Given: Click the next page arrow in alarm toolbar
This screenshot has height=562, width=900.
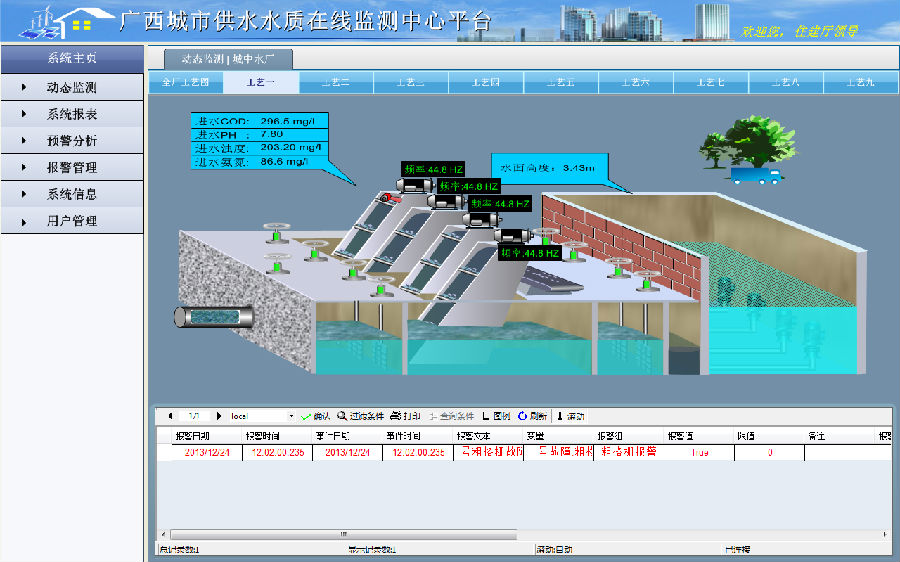Looking at the screenshot, I should point(219,416).
